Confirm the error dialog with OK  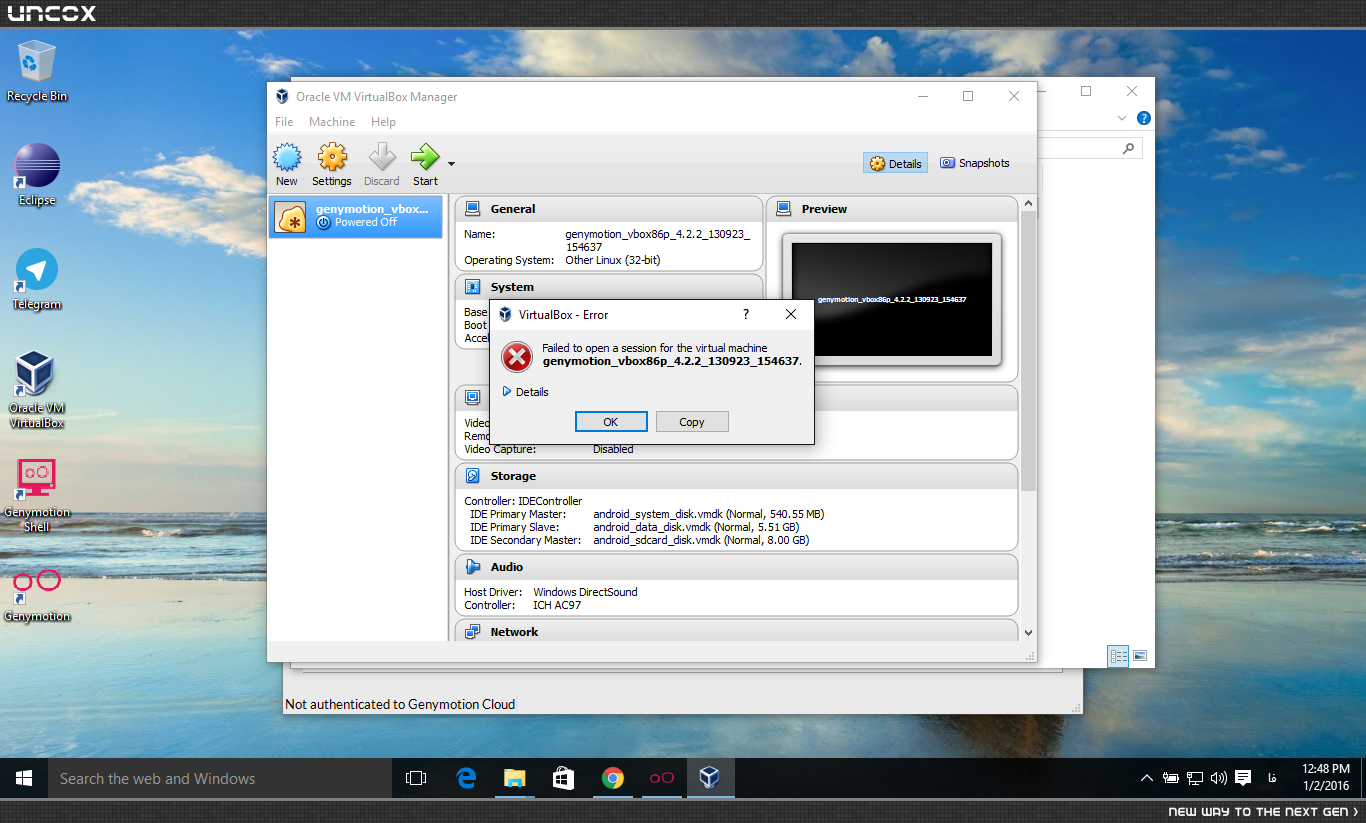pyautogui.click(x=611, y=422)
